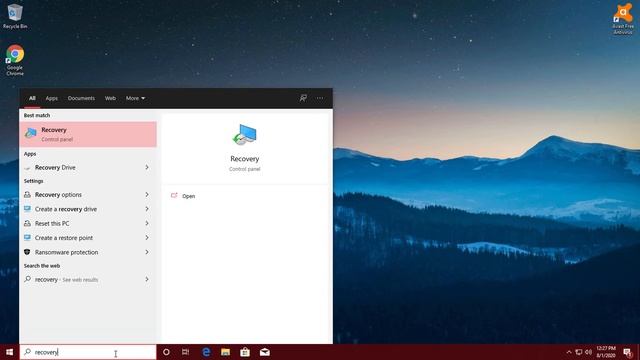This screenshot has width=640, height=360.
Task: Switch to the Web search tab
Action: pos(110,98)
